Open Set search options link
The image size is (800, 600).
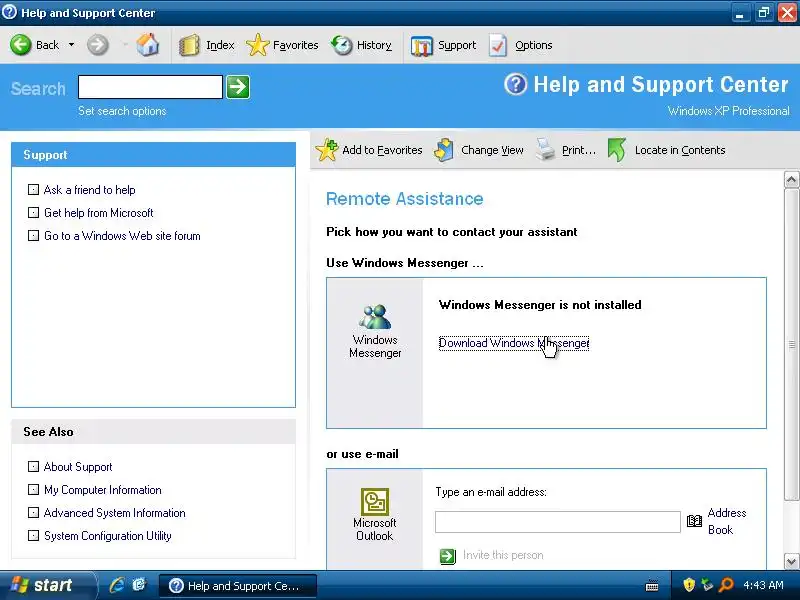[x=122, y=111]
